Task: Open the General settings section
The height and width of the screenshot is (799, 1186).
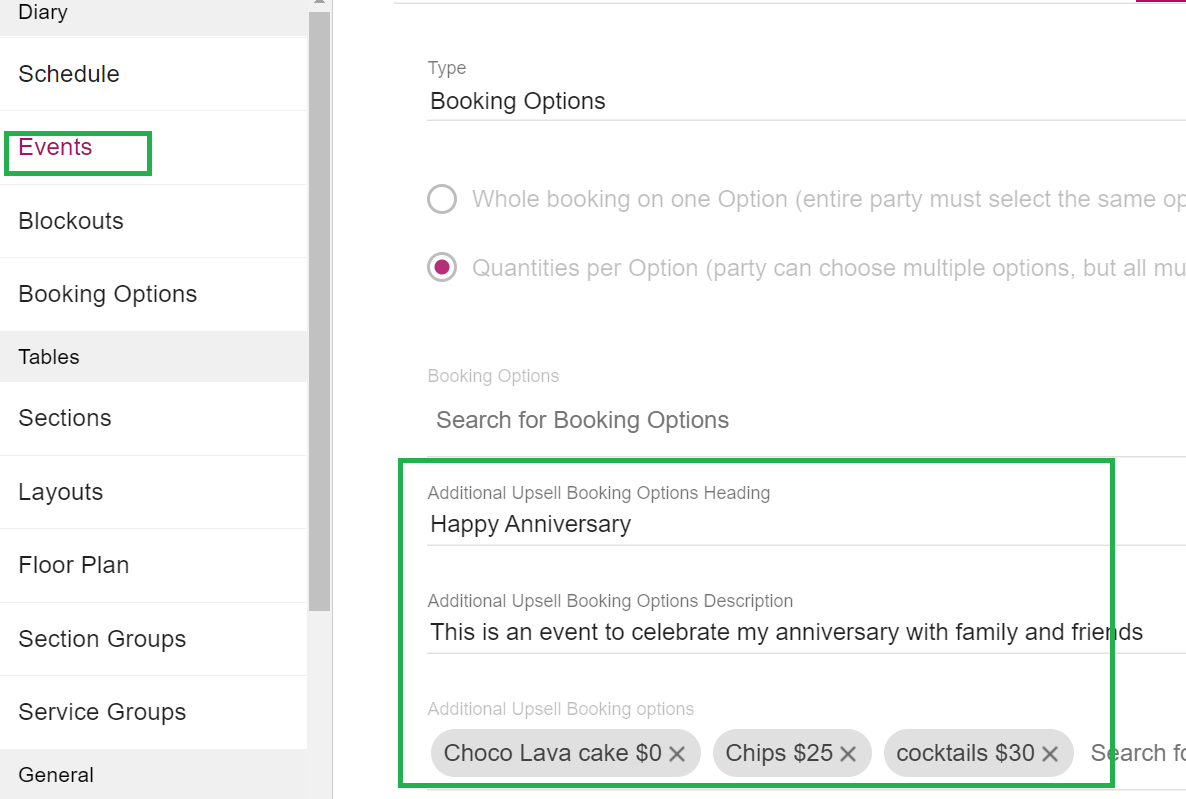Action: (56, 775)
